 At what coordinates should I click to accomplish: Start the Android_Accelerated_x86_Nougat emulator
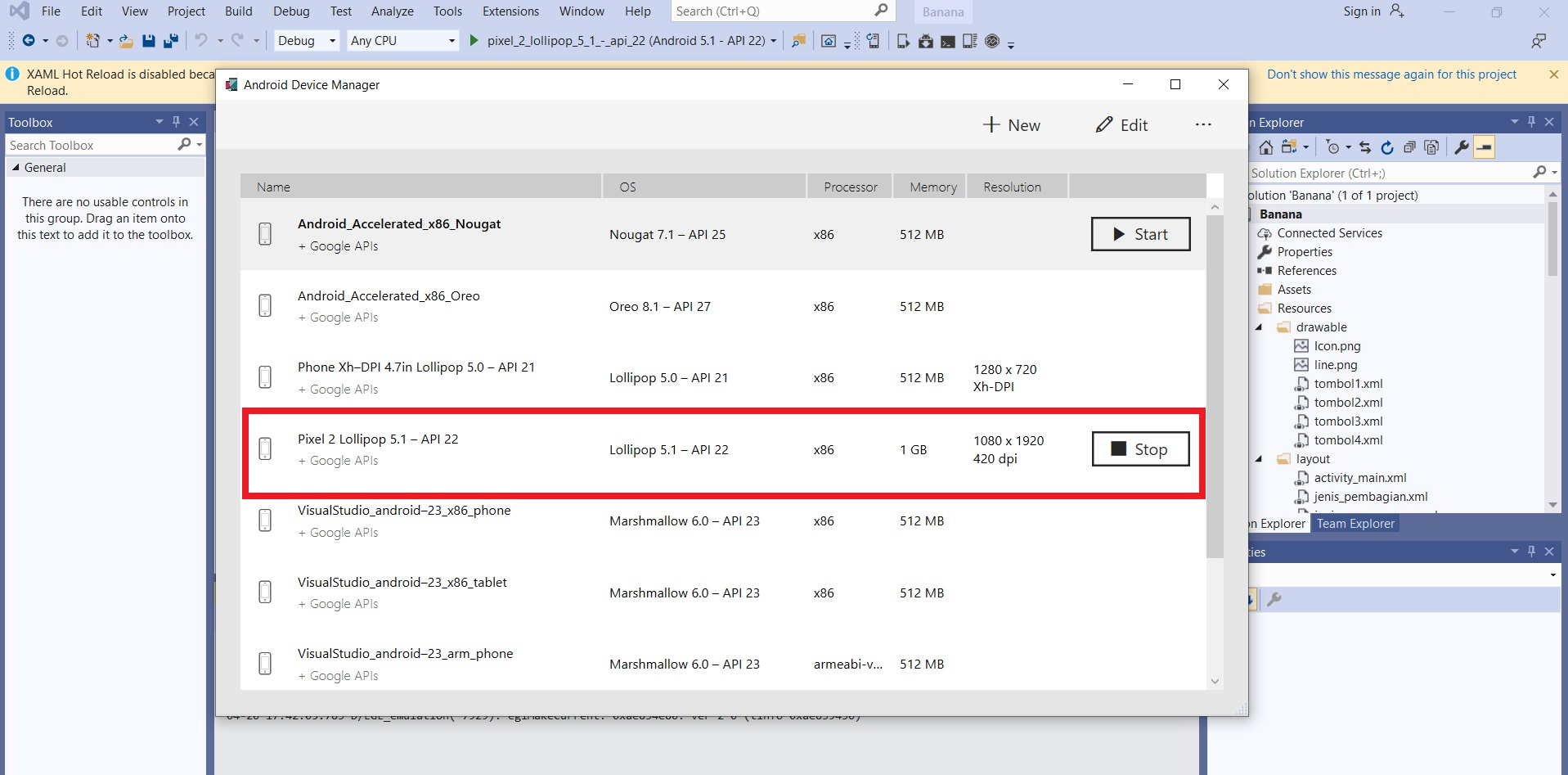[1140, 234]
